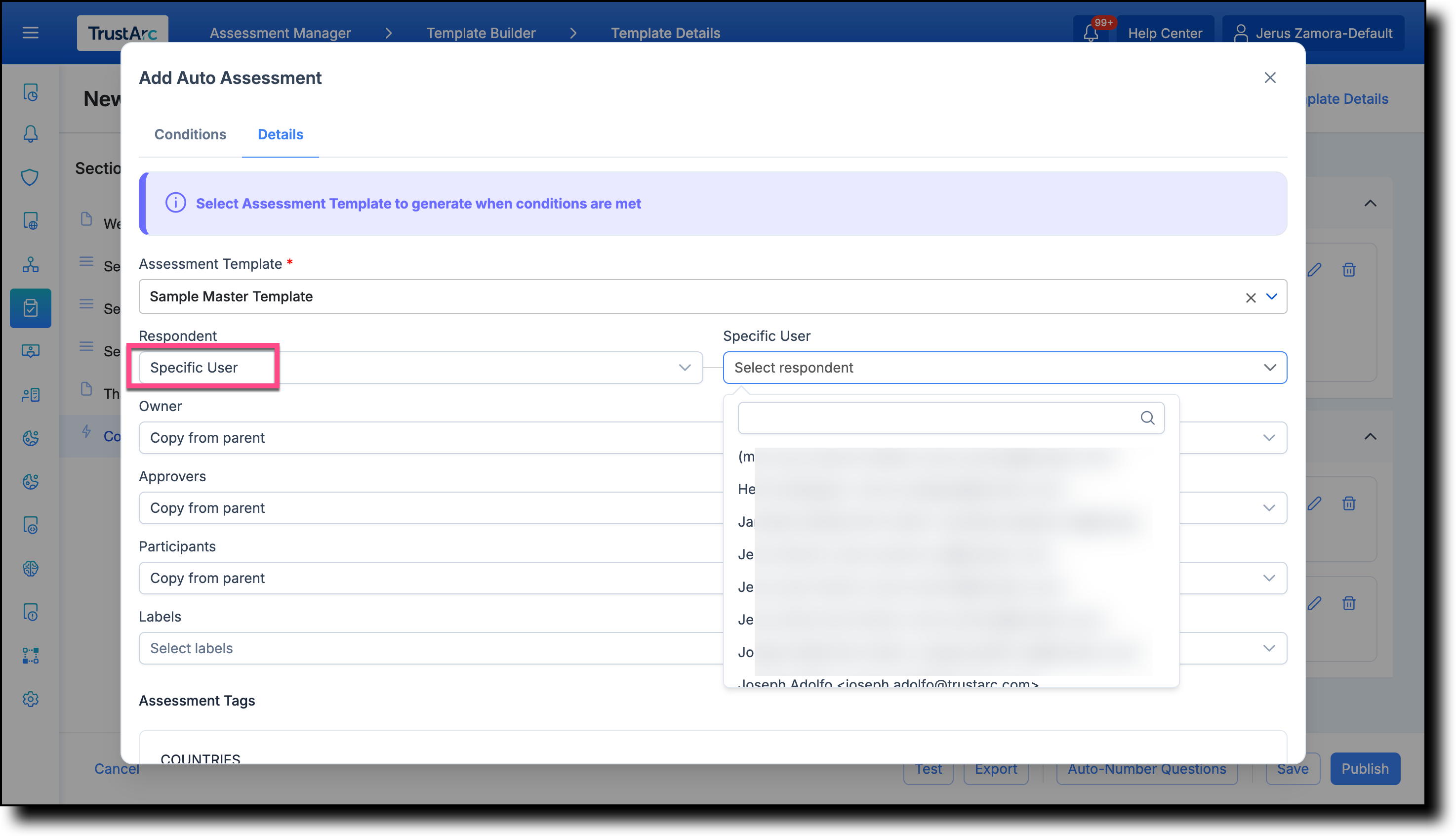Open the dashboard clock sidebar icon

31,92
